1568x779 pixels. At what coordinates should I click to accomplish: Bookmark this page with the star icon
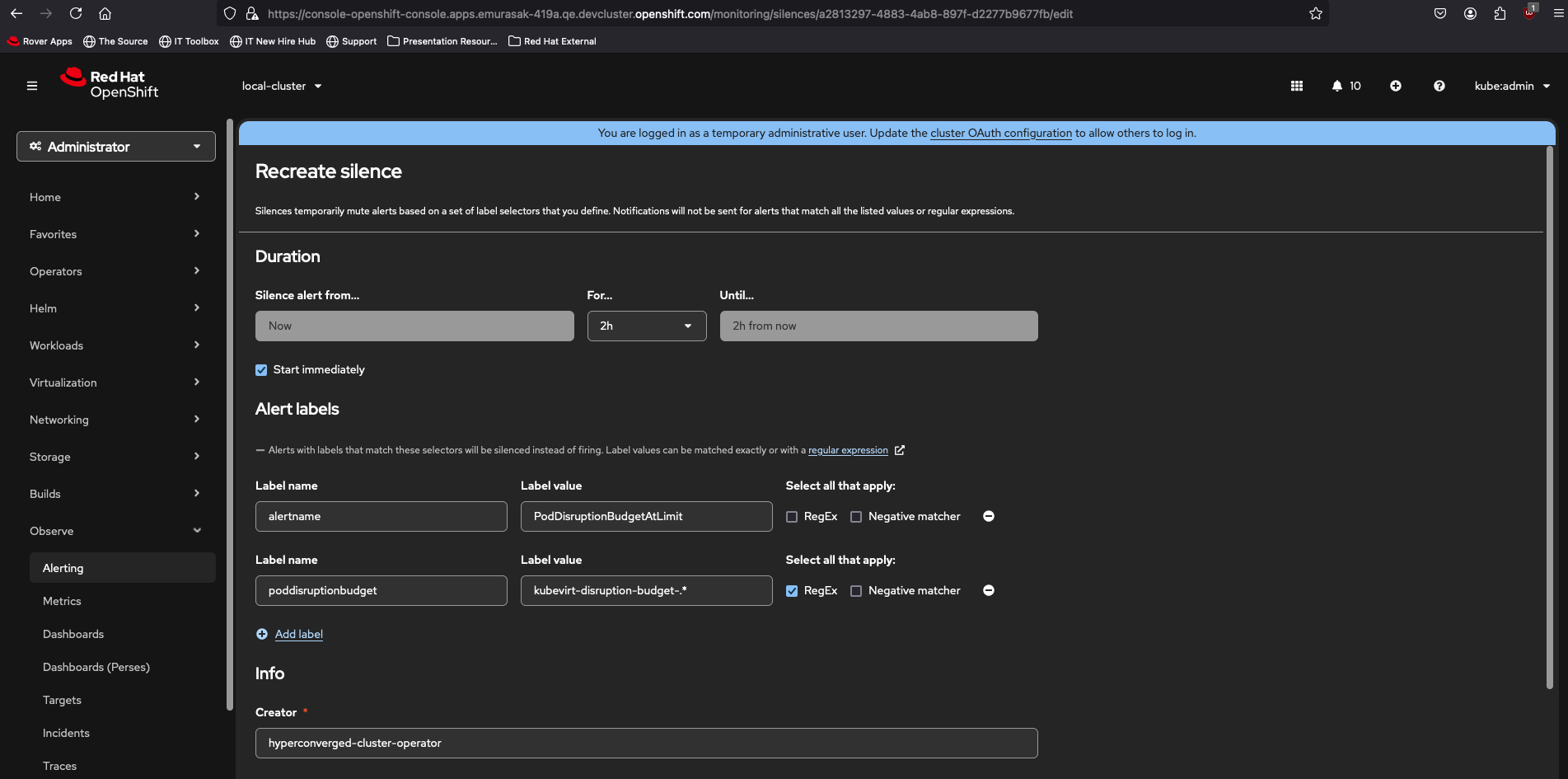tap(1315, 14)
